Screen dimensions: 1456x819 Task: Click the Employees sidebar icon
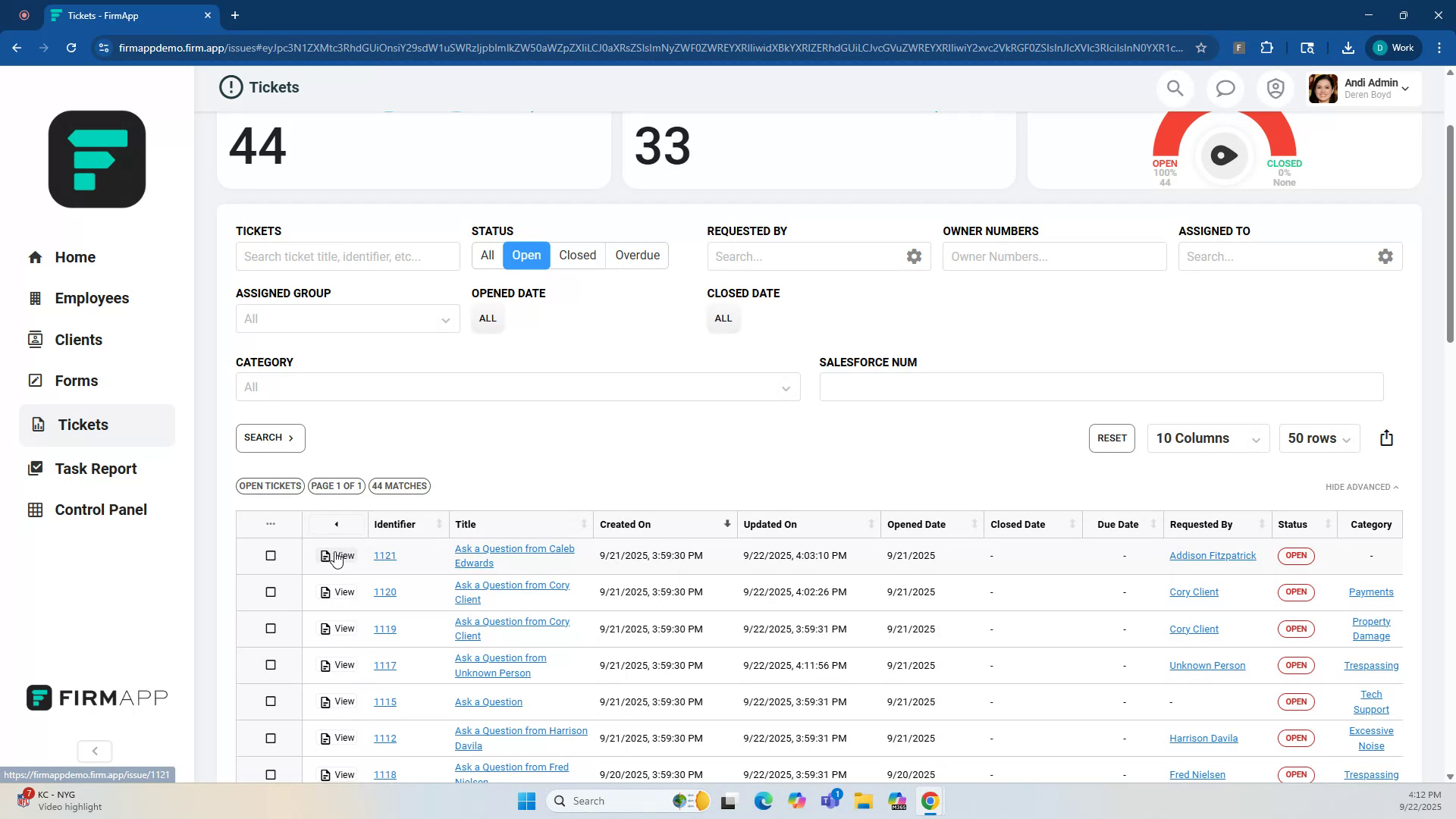36,298
